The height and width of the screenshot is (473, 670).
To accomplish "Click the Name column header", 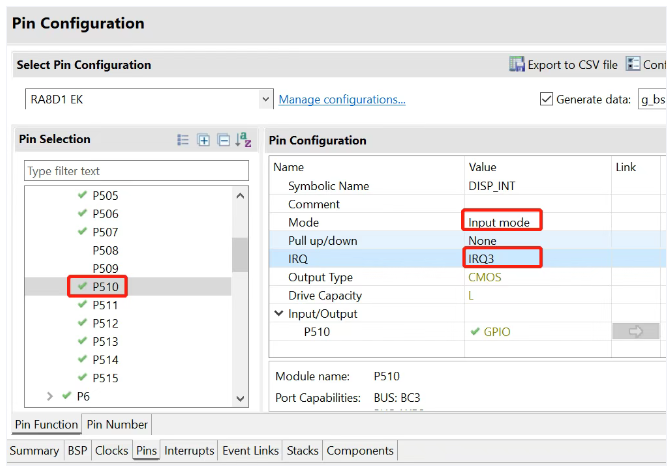I will pyautogui.click(x=288, y=167).
